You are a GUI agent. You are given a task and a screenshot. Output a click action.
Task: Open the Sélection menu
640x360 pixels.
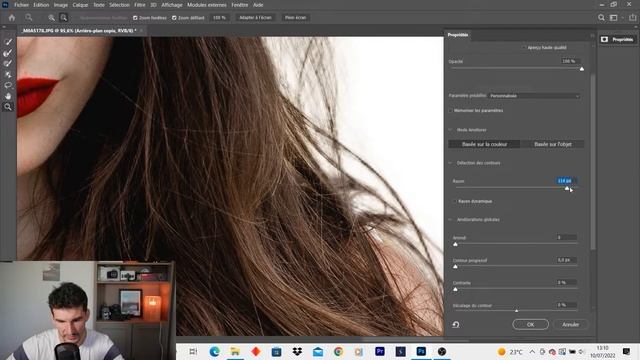119,5
